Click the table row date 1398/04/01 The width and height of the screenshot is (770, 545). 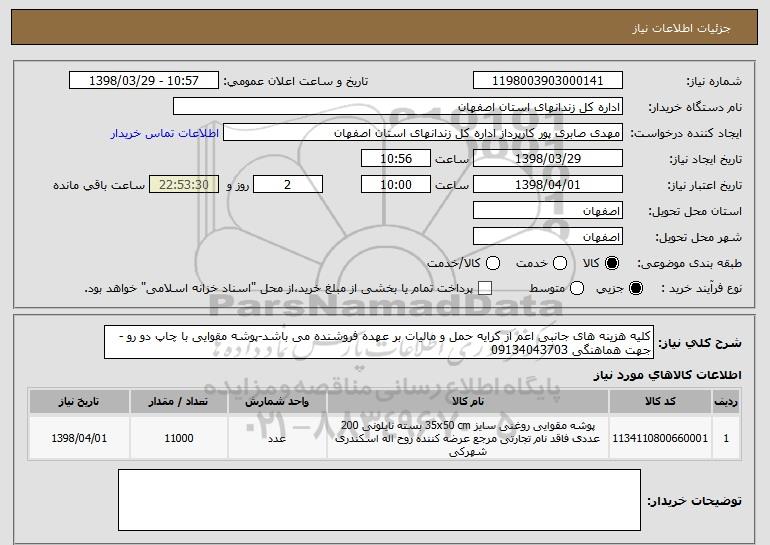79,438
